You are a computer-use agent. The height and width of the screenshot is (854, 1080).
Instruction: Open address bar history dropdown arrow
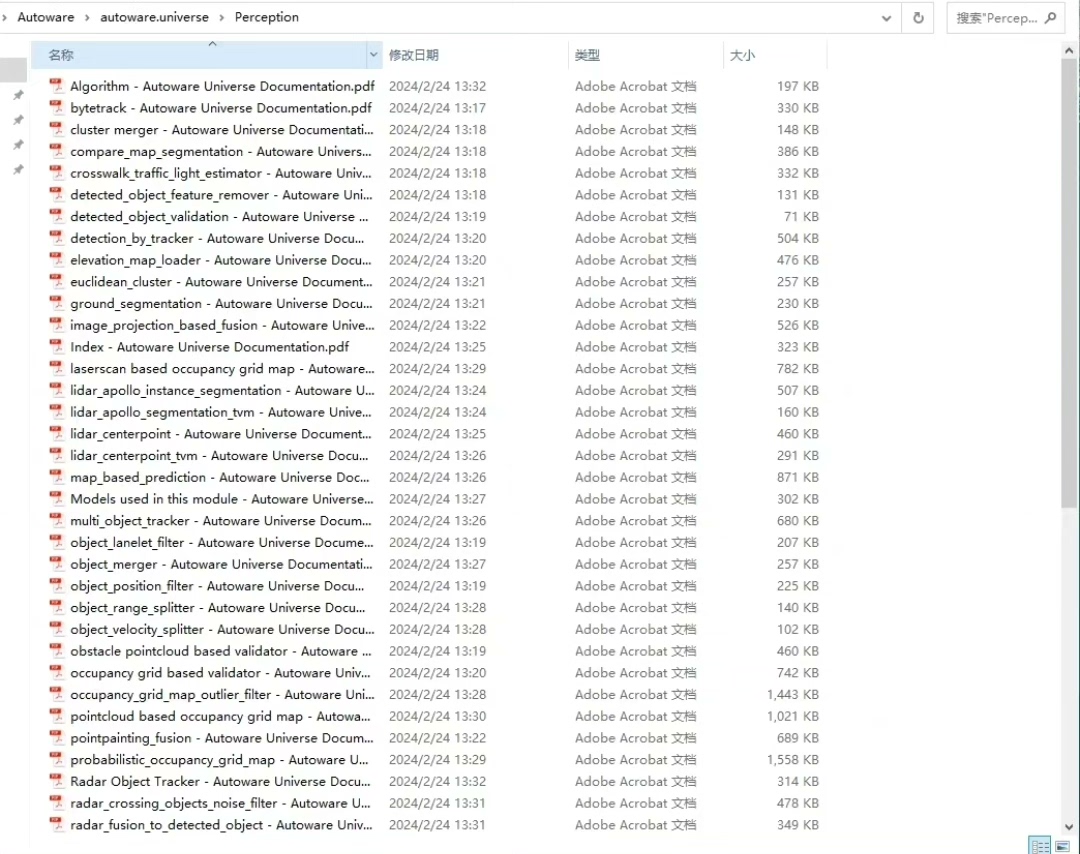(886, 19)
